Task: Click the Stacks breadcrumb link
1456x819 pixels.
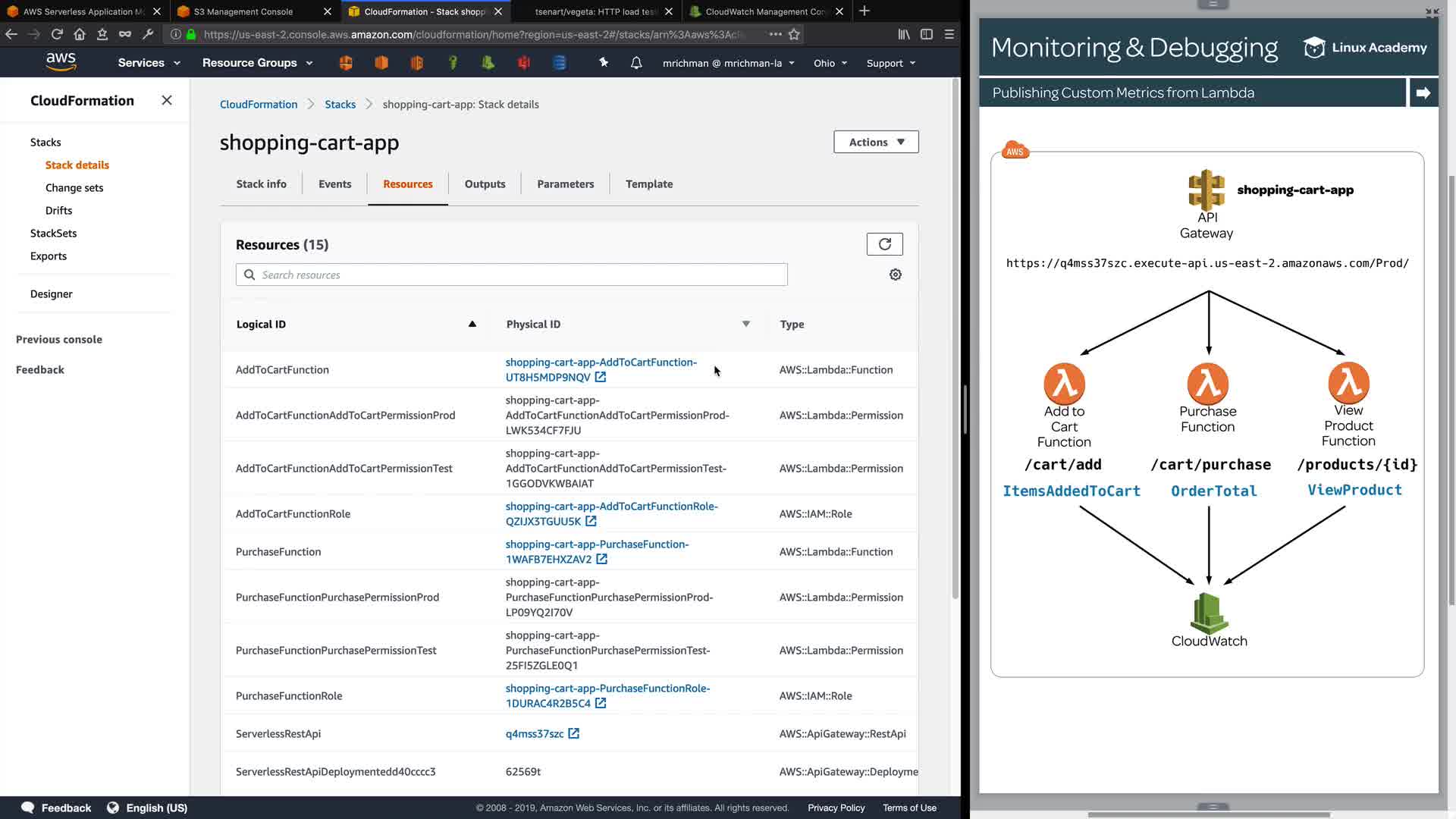Action: (x=340, y=104)
